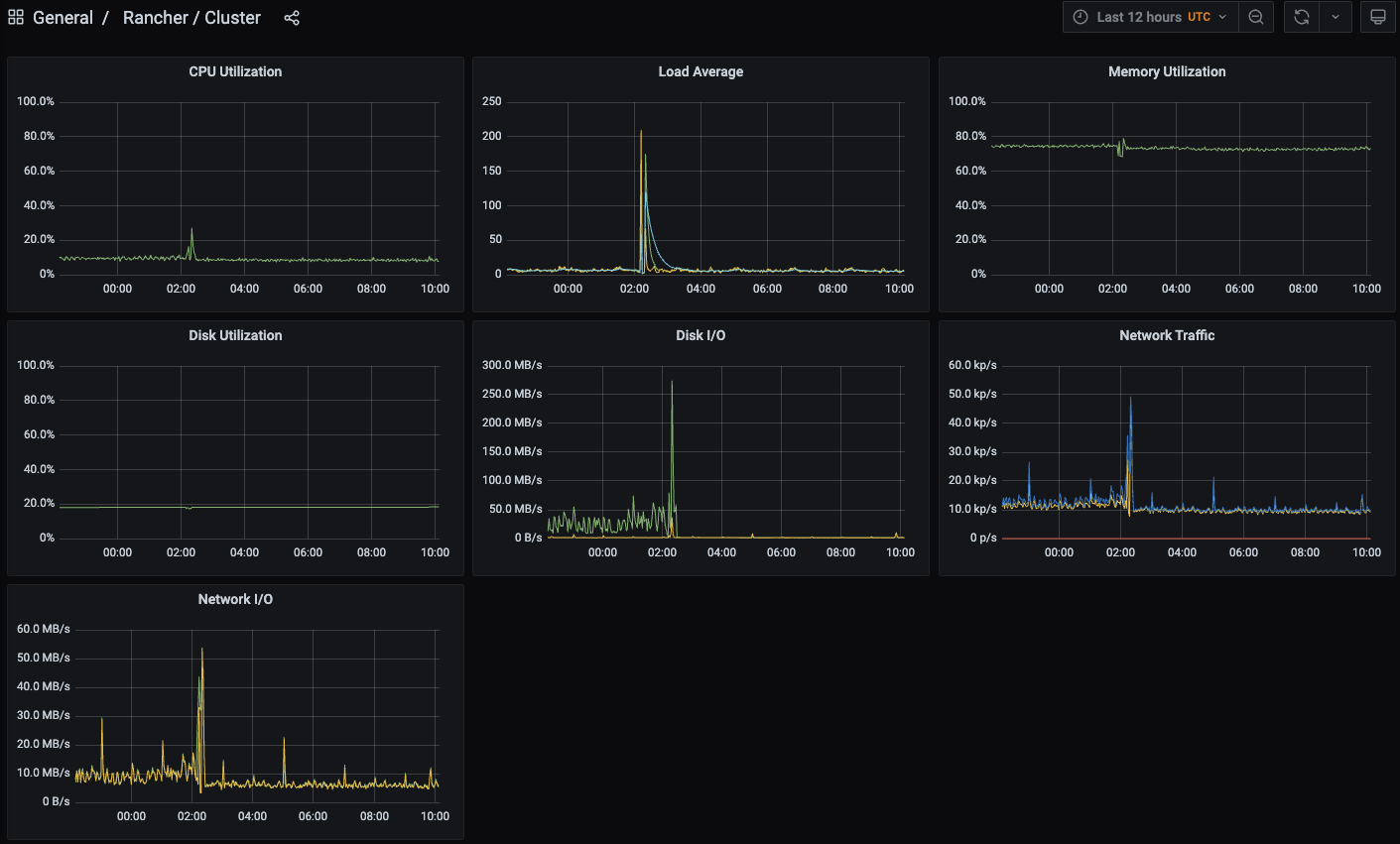The width and height of the screenshot is (1400, 844).
Task: Zoom out the dashboard time range
Action: point(1256,17)
